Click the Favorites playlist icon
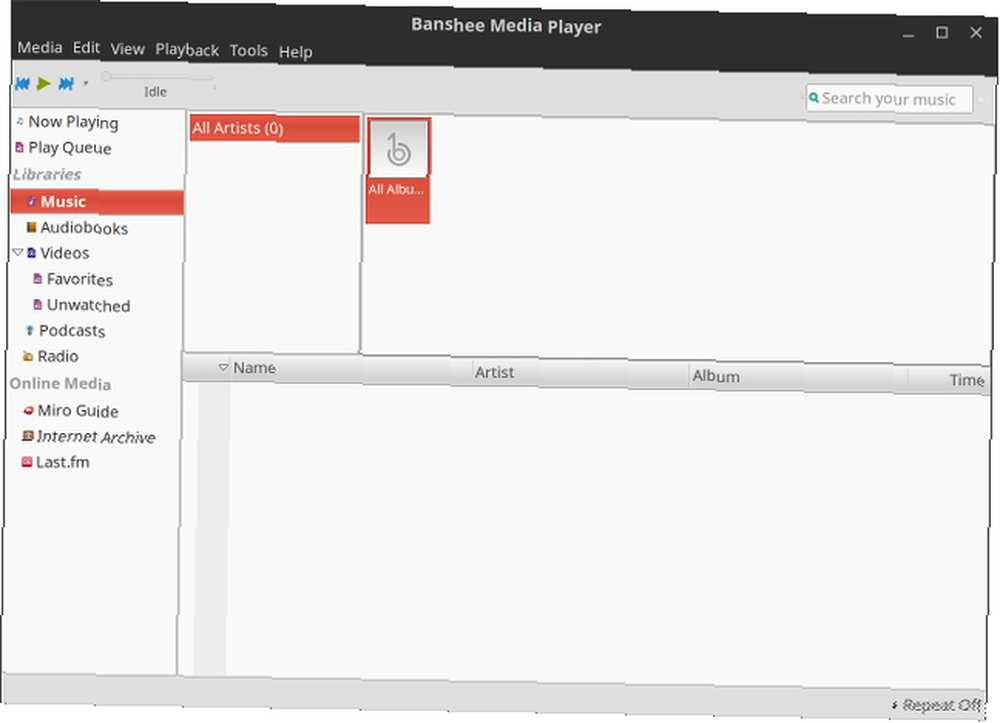Image resolution: width=1000 pixels, height=723 pixels. click(38, 279)
